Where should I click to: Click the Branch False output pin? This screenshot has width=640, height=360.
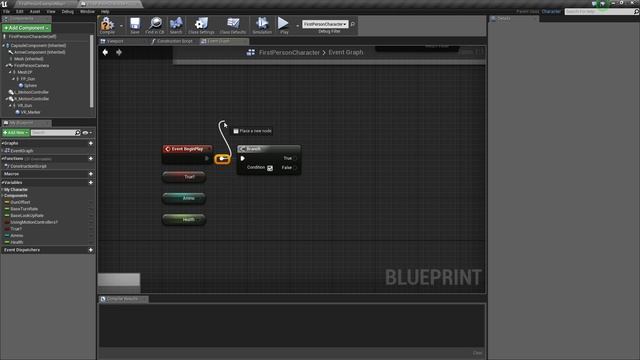295,168
